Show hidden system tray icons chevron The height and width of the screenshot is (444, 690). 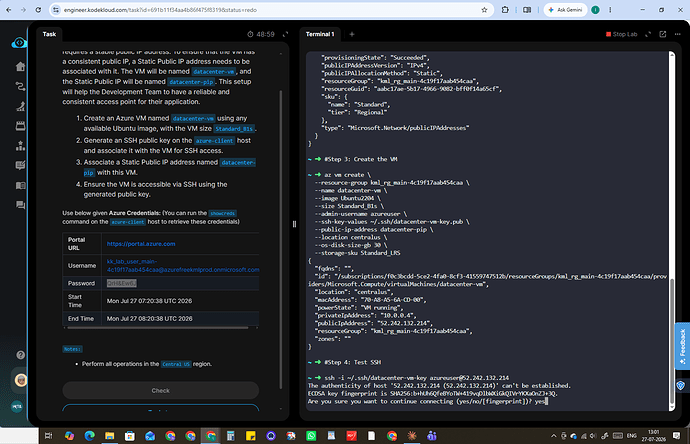pyautogui.click(x=553, y=436)
